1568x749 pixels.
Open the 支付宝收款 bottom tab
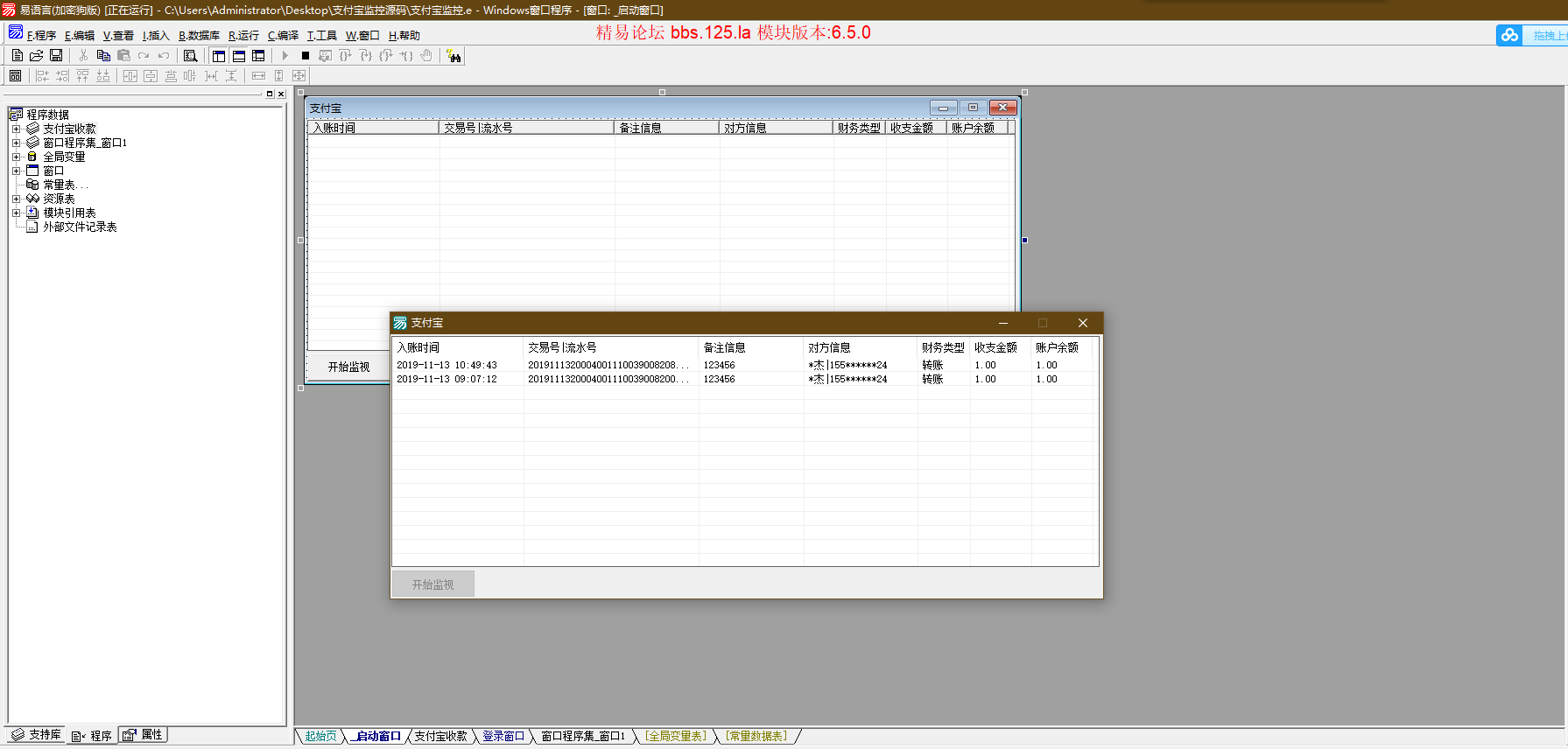click(x=440, y=736)
